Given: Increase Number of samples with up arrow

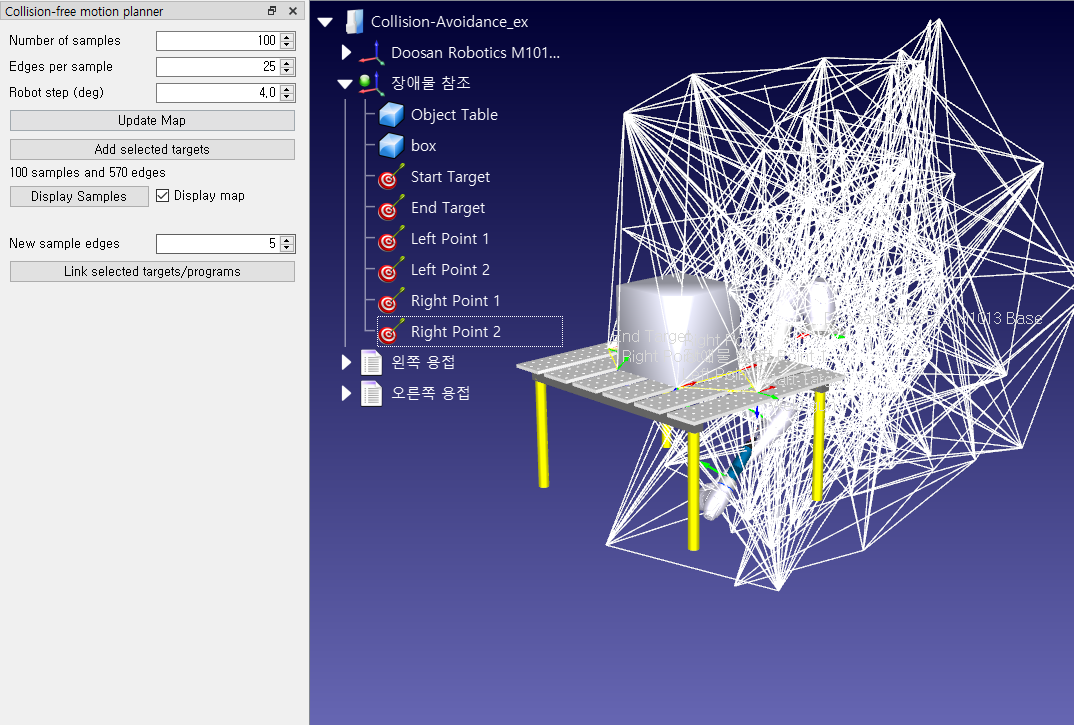Looking at the screenshot, I should 287,37.
